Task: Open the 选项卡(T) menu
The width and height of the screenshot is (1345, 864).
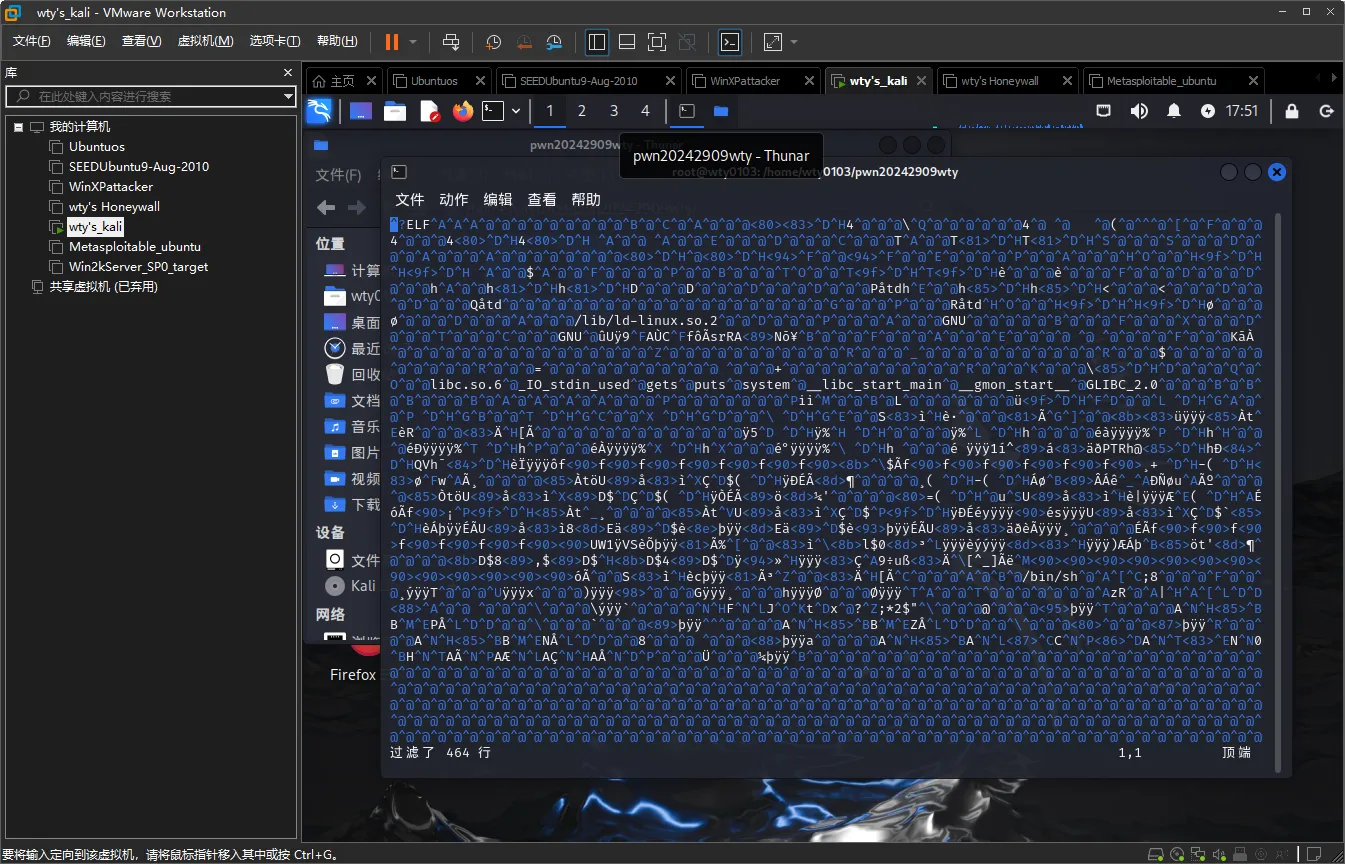Action: click(275, 41)
